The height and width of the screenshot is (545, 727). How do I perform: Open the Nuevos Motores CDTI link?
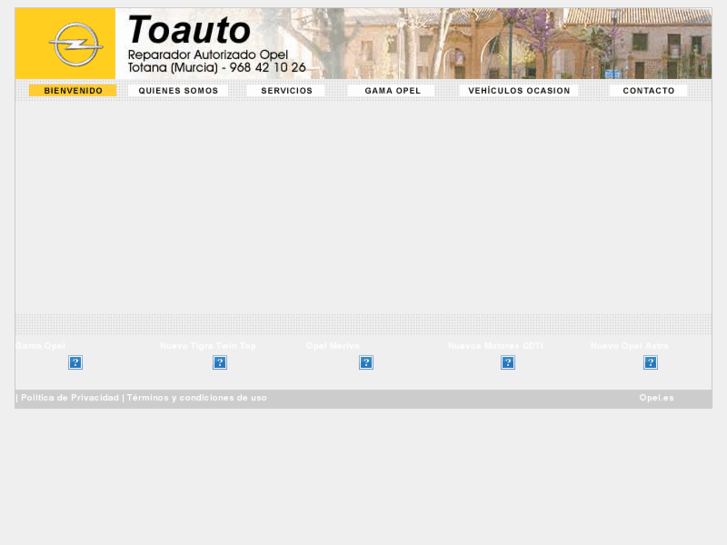496,346
